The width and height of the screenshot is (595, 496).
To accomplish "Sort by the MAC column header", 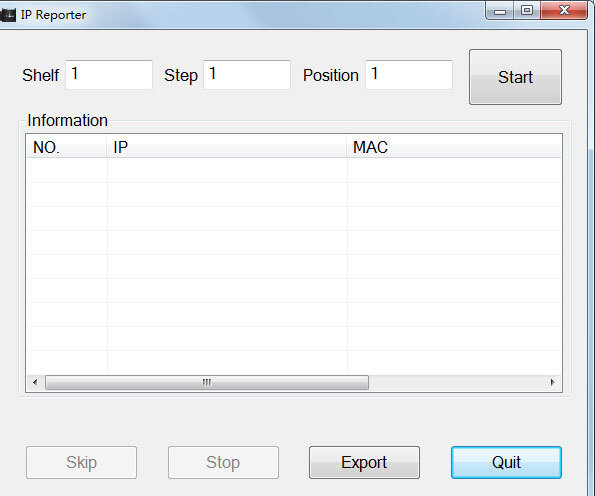I will tap(454, 146).
